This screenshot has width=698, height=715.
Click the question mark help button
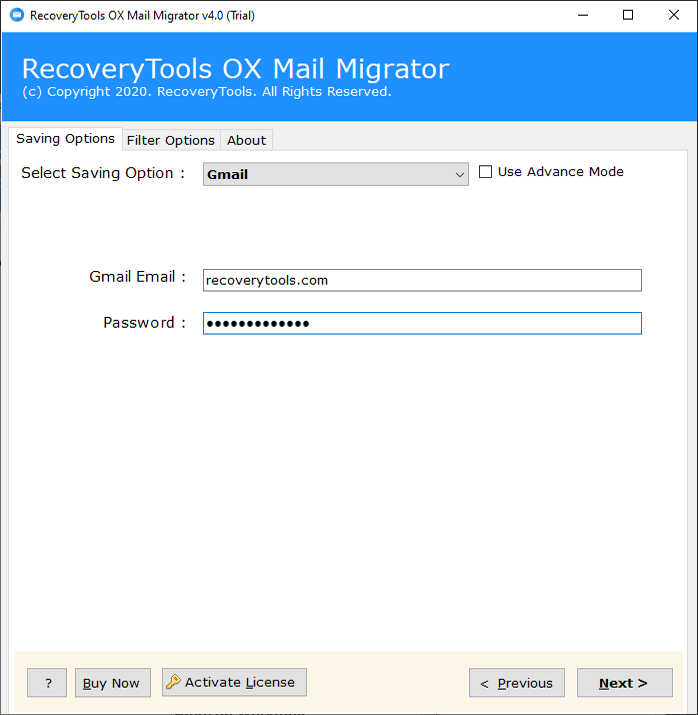47,683
